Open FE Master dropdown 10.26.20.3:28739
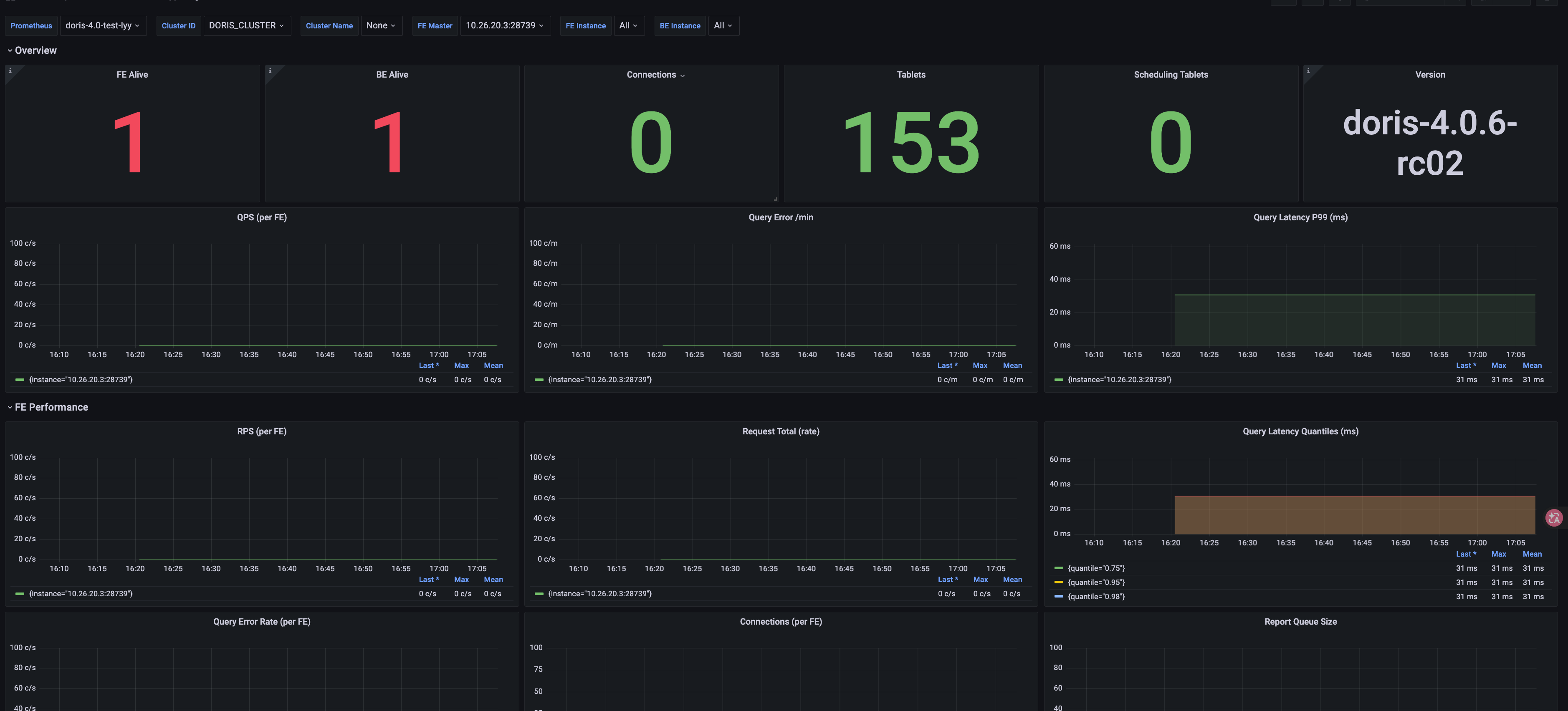Screen dimensions: 1568x711 pyautogui.click(x=505, y=25)
